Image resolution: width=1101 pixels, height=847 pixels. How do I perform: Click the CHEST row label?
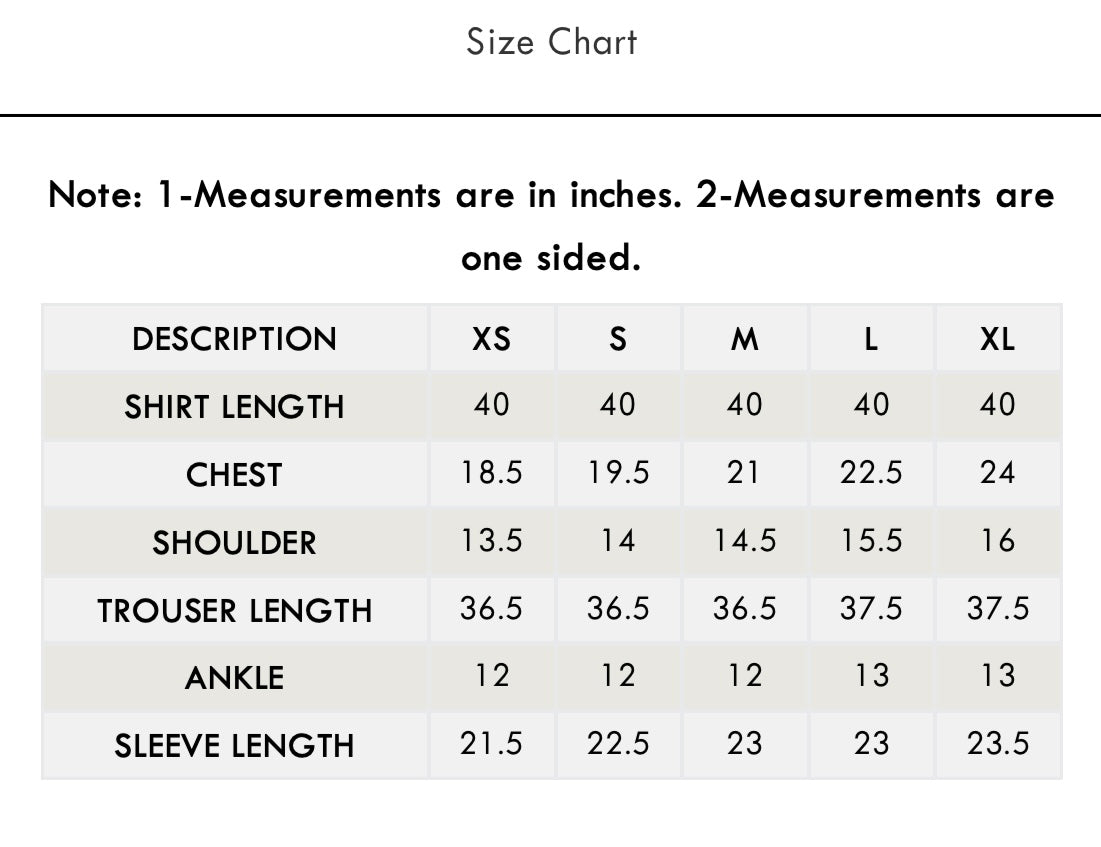coord(234,475)
